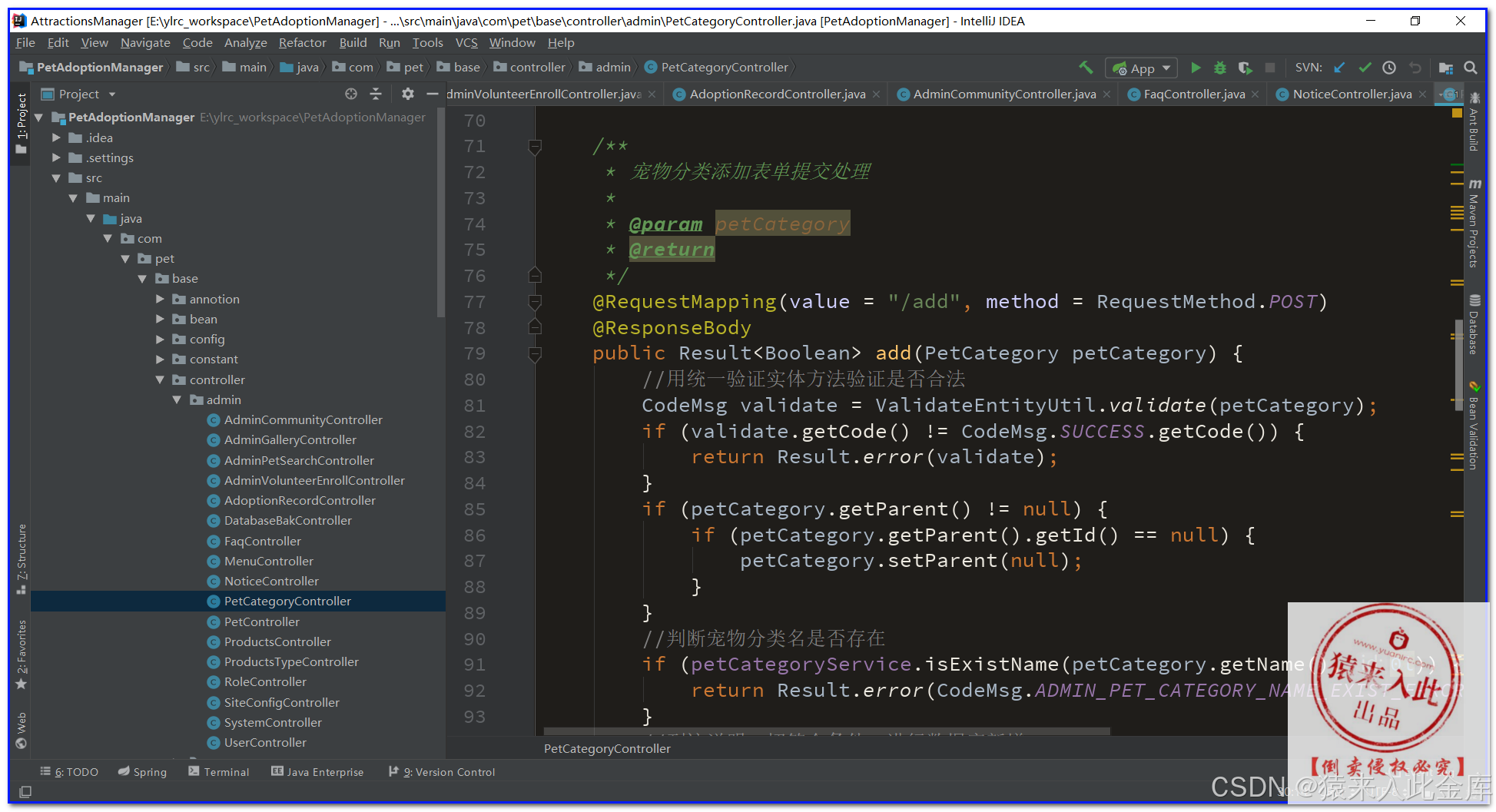Switch to NoticeController.java tab
Image resolution: width=1496 pixels, height=812 pixels.
coord(1352,94)
